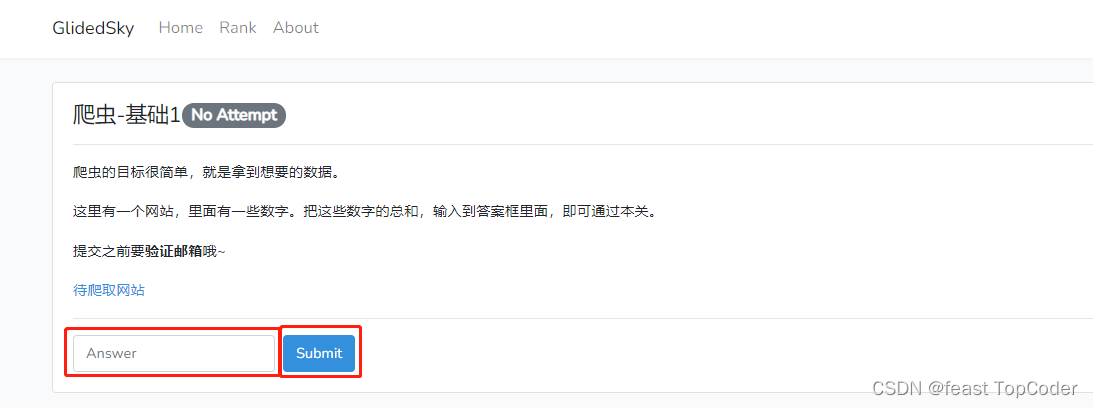Open the 待爬取网站 target site link
This screenshot has width=1093, height=408.
click(109, 291)
